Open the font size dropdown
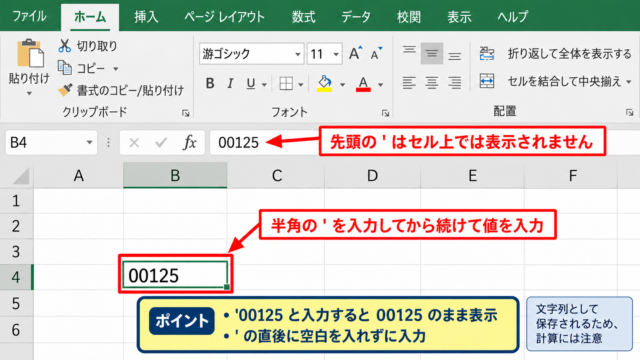 (x=336, y=54)
